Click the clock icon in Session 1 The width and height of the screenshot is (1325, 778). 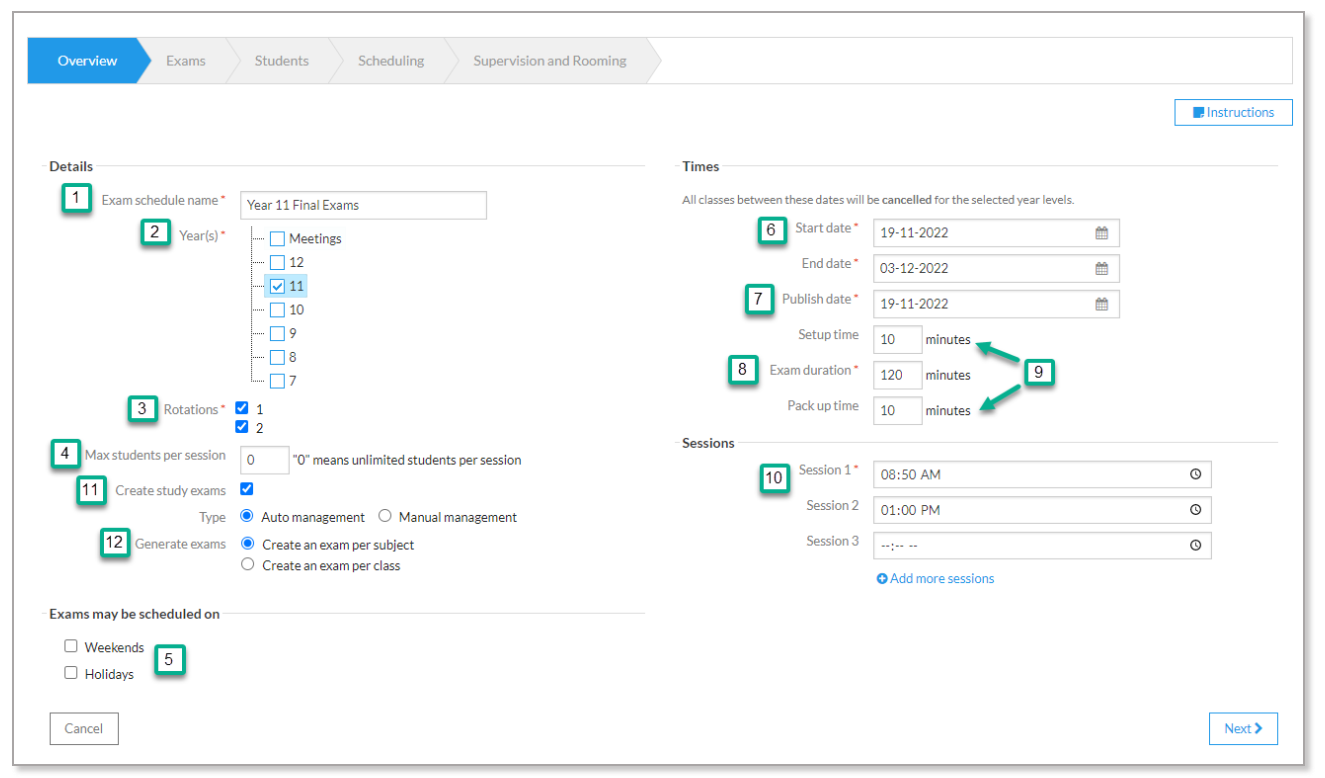[x=1195, y=475]
